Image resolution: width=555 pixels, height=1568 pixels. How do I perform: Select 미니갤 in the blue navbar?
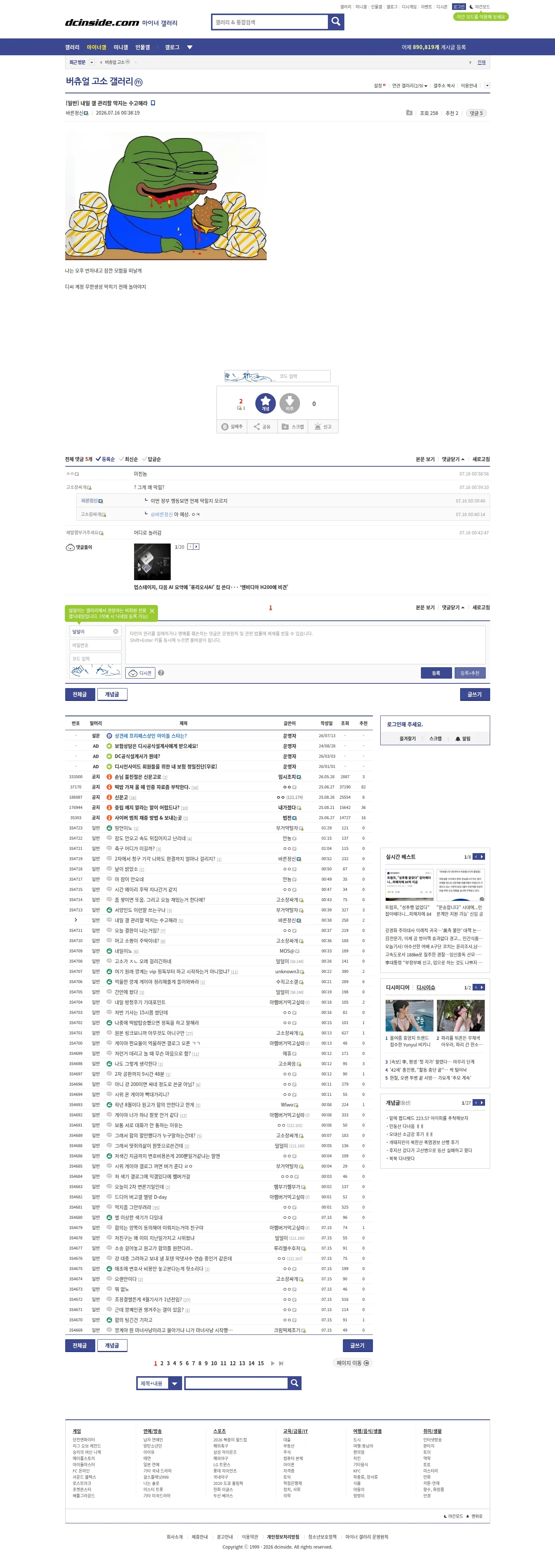[x=121, y=47]
